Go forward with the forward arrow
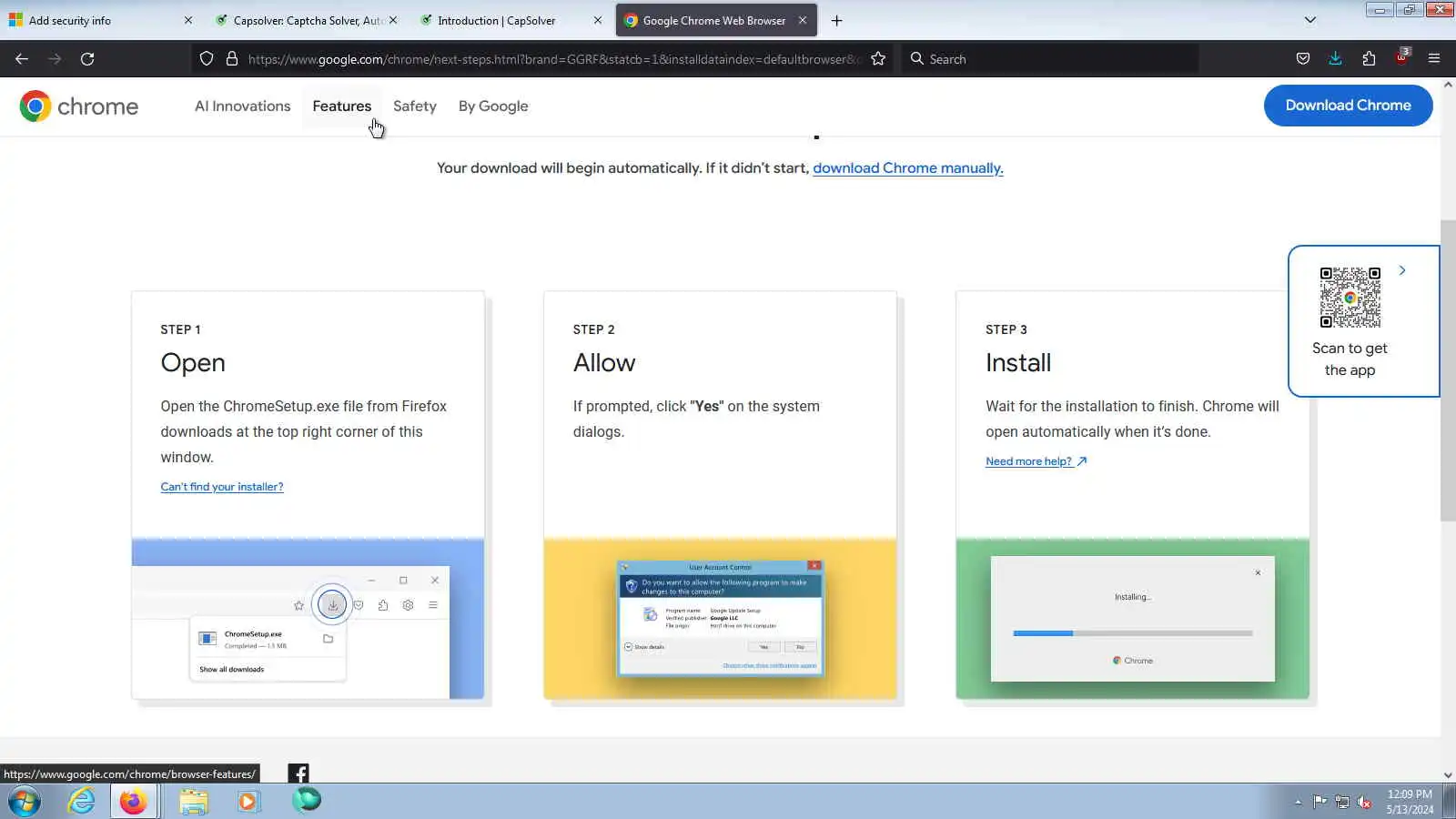This screenshot has height=819, width=1456. pyautogui.click(x=55, y=59)
